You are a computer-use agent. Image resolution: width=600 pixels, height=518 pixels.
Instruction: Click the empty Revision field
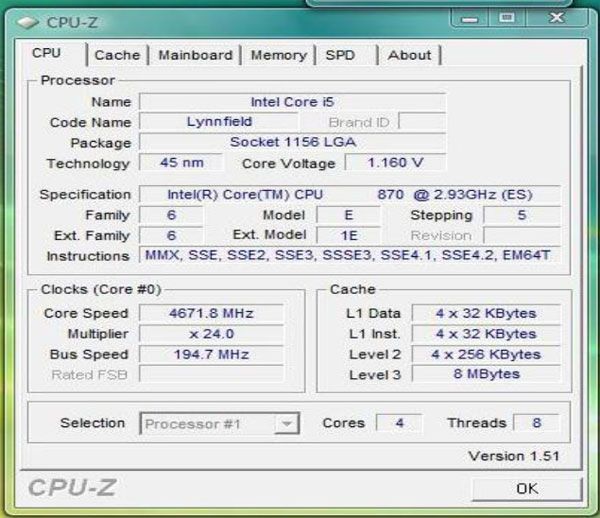point(522,235)
